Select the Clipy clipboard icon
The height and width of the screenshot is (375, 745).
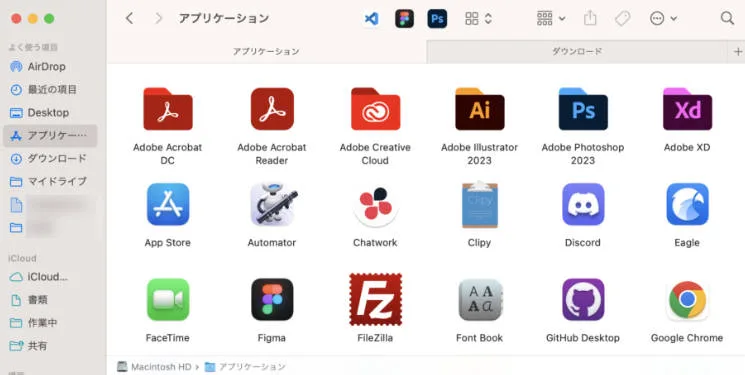[x=479, y=204]
